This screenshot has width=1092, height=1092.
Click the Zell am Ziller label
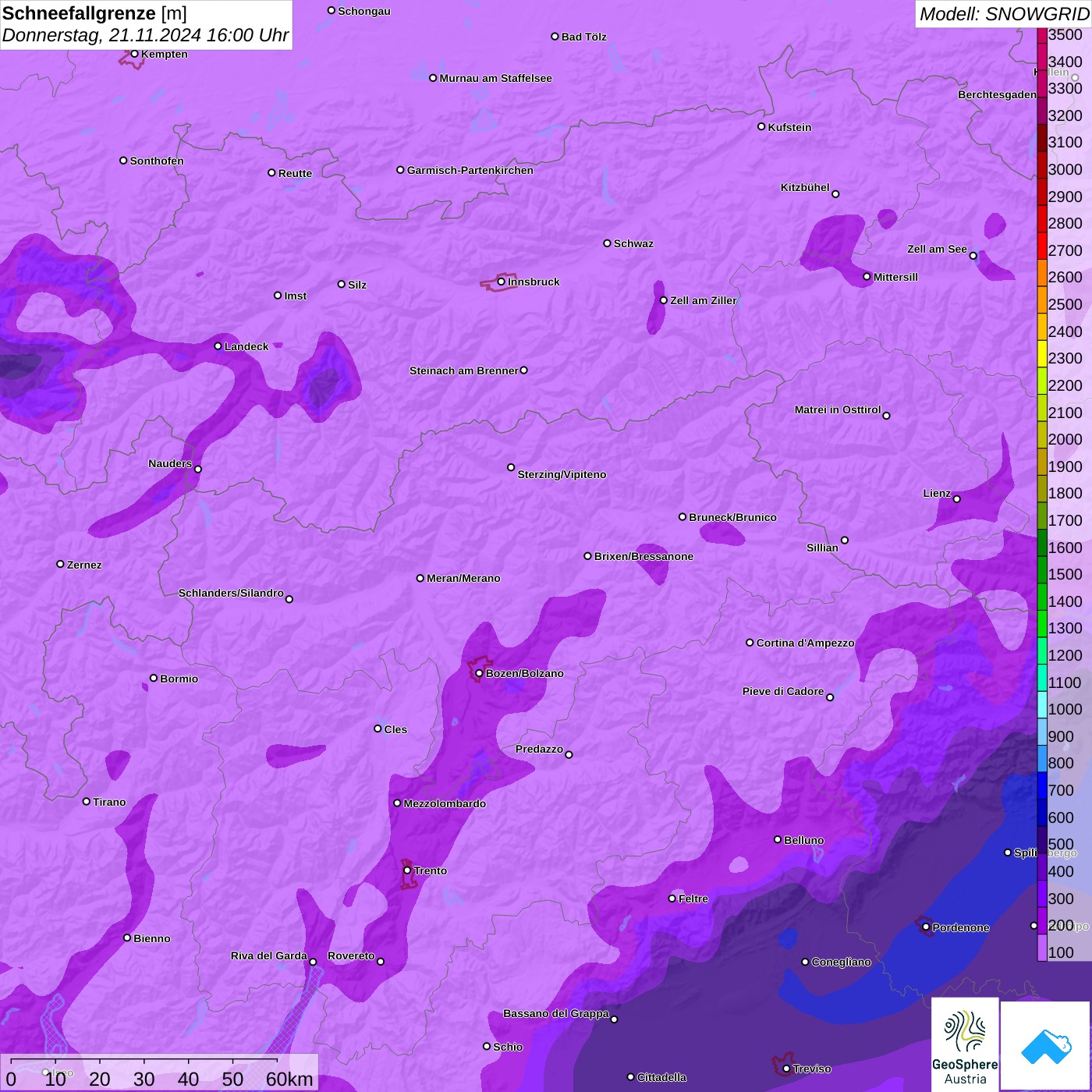point(704,300)
